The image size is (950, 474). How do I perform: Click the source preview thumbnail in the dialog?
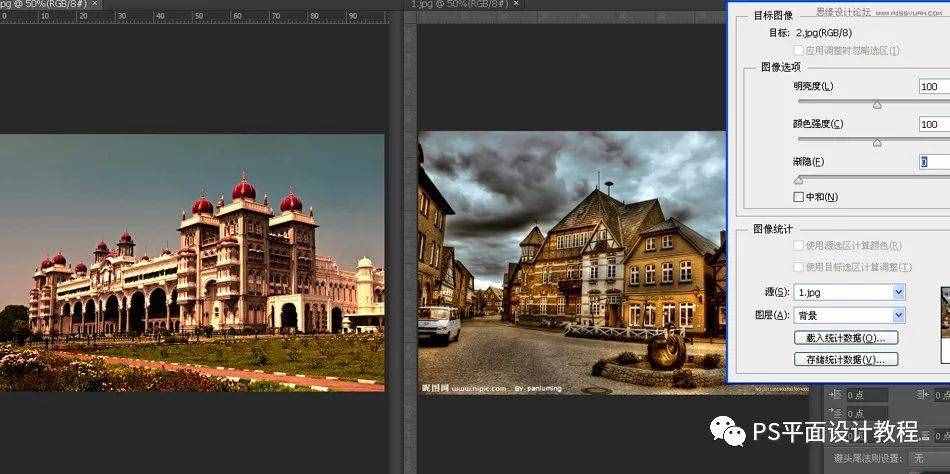945,325
